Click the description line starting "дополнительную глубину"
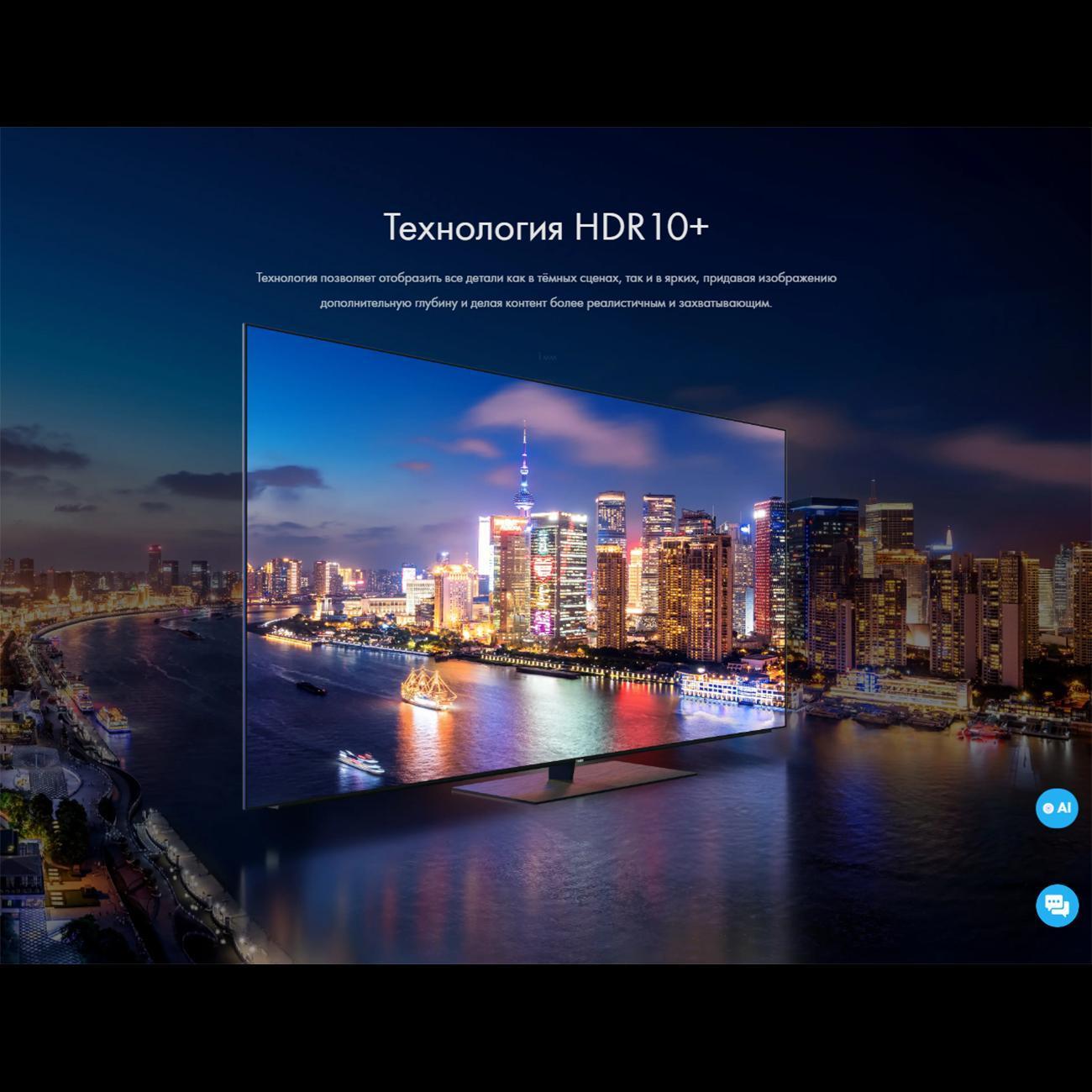This screenshot has height=1092, width=1092. 546,302
